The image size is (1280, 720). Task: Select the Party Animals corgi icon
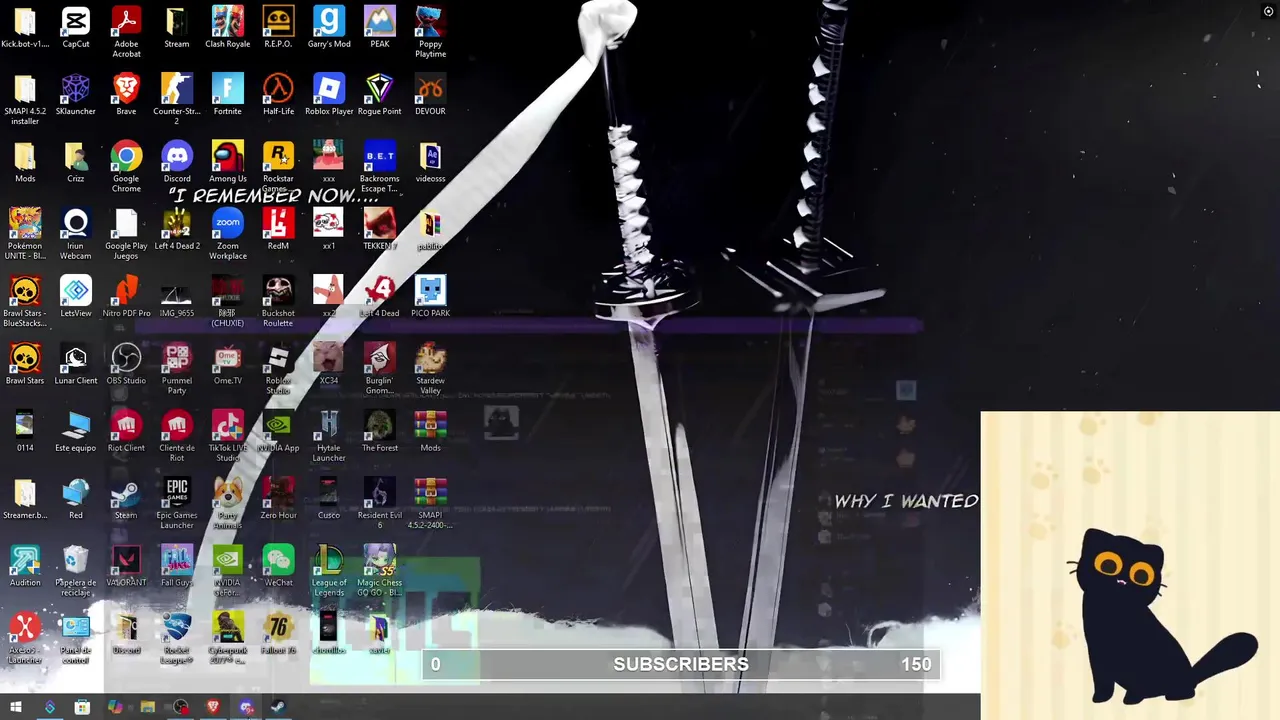[x=228, y=502]
